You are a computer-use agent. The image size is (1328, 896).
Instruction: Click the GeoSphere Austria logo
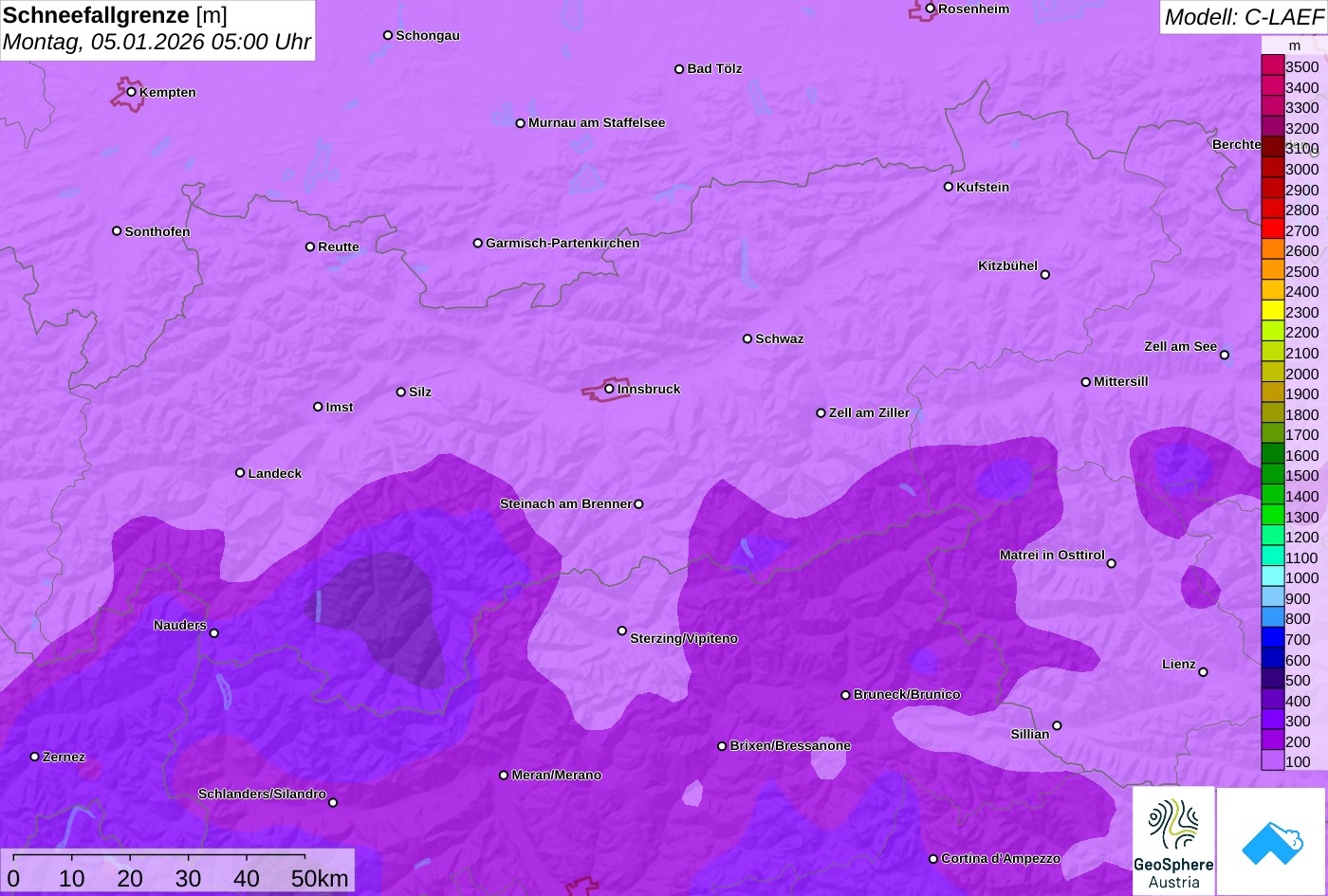1173,841
